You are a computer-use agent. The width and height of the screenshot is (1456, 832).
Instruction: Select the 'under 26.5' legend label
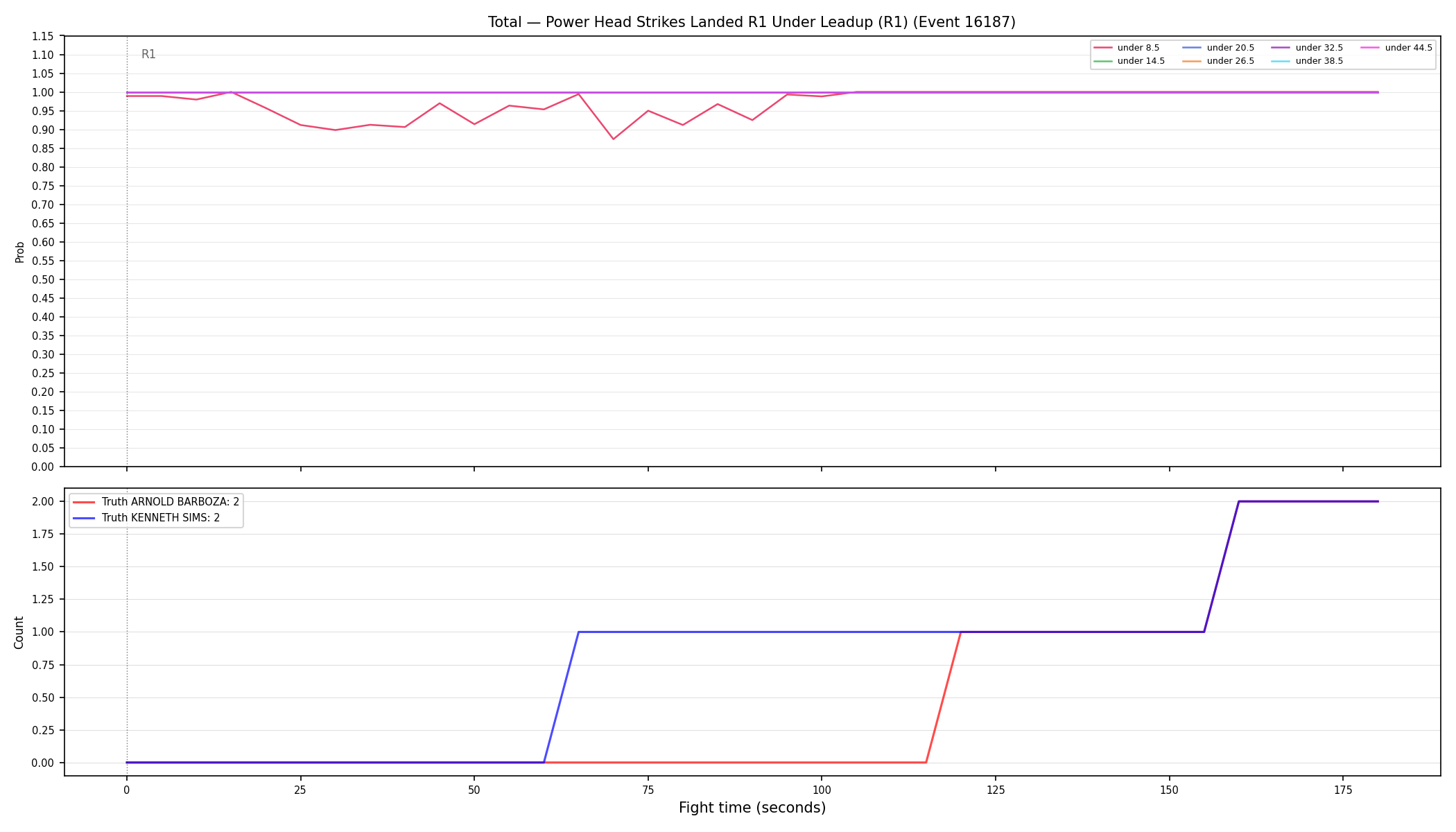(x=1231, y=61)
